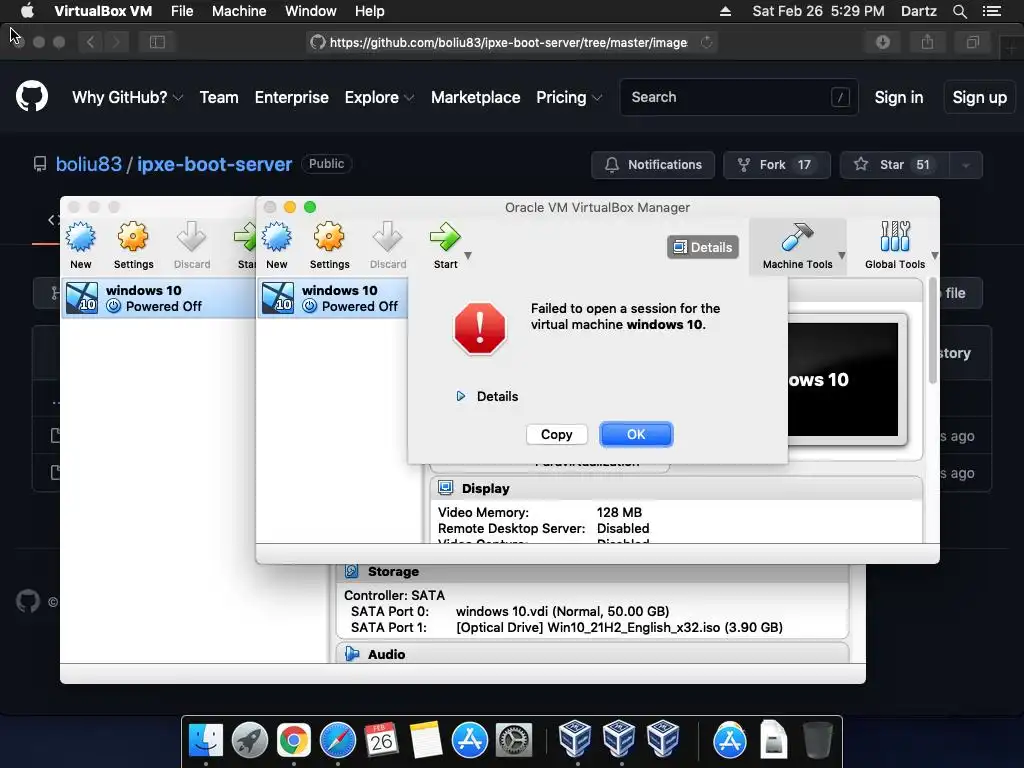
Task: Click Fork button on GitHub
Action: pyautogui.click(x=776, y=165)
